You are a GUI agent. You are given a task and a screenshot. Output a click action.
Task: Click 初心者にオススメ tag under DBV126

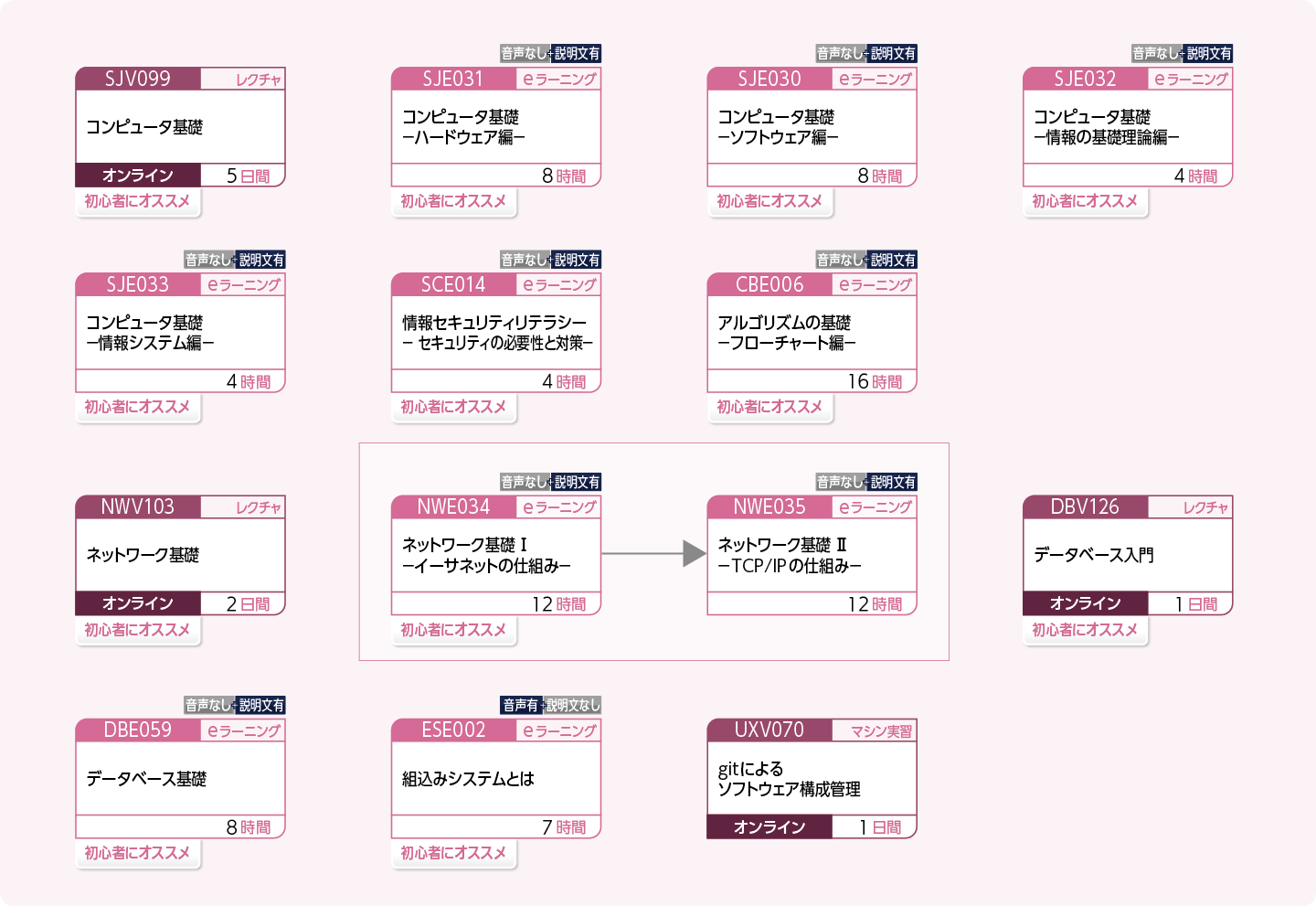pos(1085,630)
